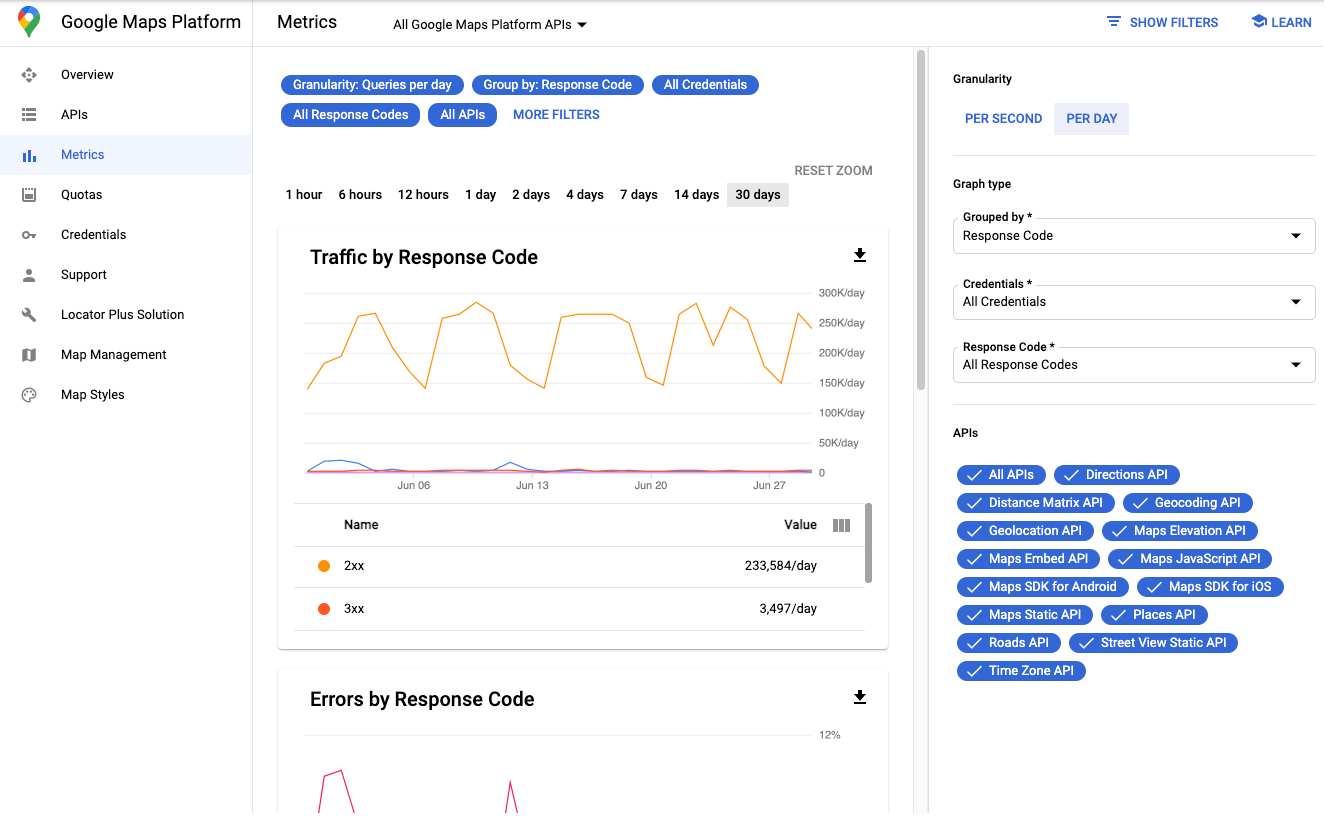Open the Grouped by dropdown
Viewport: 1326px width, 816px height.
[x=1134, y=236]
